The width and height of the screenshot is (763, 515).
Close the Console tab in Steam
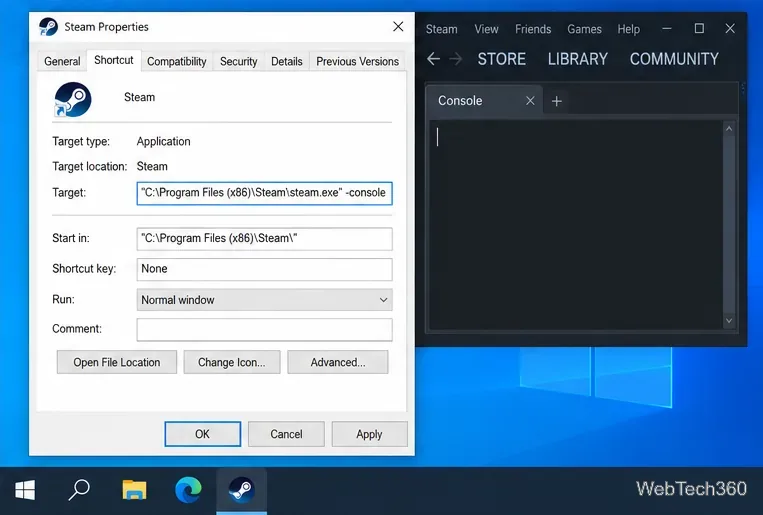pyautogui.click(x=530, y=101)
